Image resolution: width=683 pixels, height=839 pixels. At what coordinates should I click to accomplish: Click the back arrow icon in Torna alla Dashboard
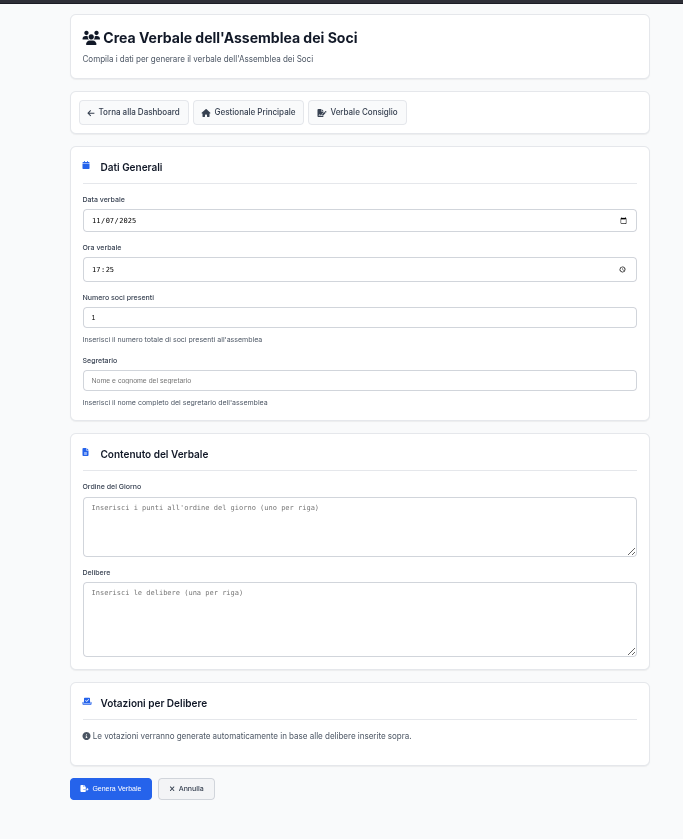[x=90, y=113]
